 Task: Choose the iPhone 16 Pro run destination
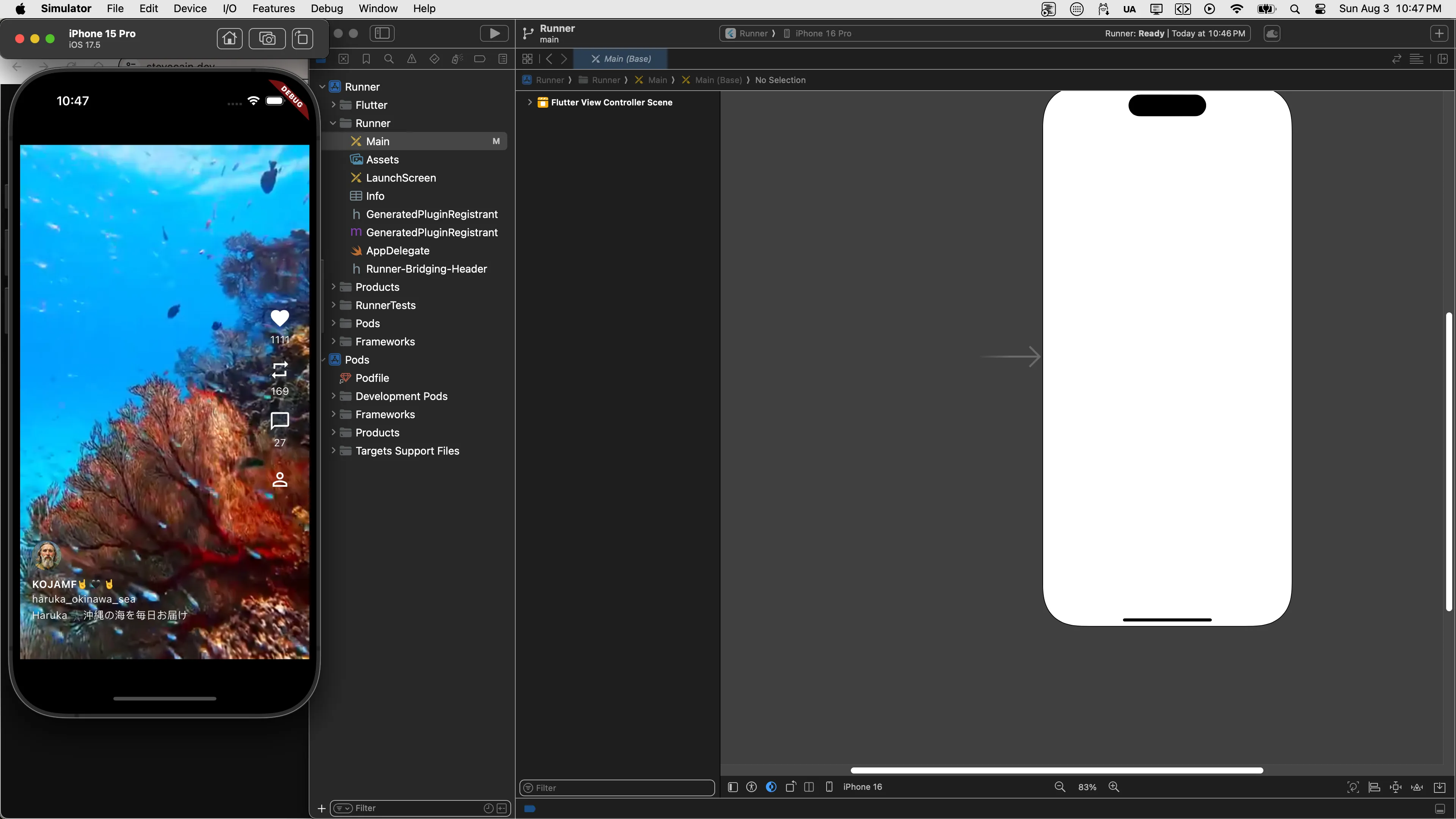(x=817, y=33)
